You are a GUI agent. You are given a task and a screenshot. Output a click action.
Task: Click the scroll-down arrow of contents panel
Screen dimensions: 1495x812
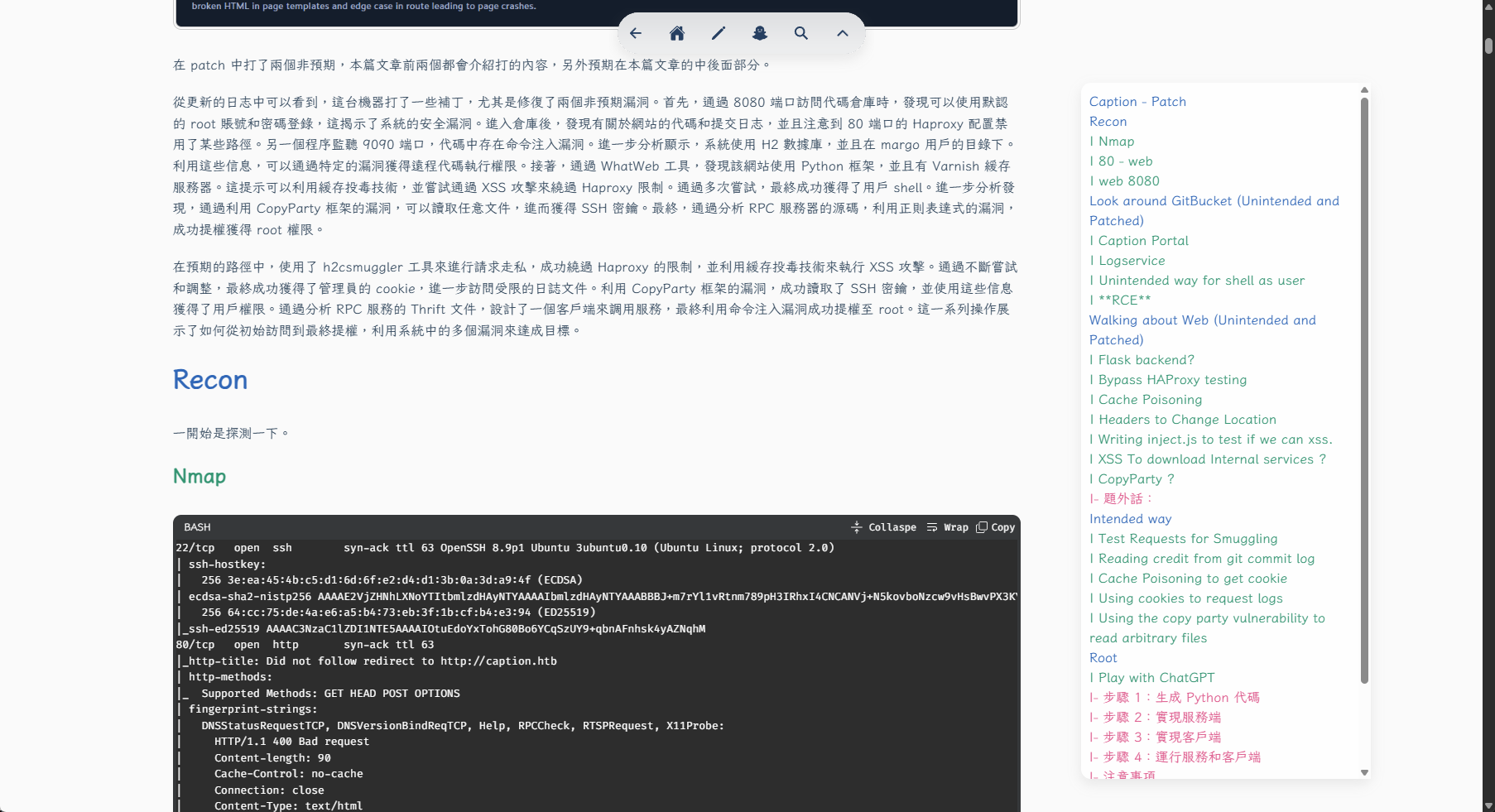point(1364,772)
